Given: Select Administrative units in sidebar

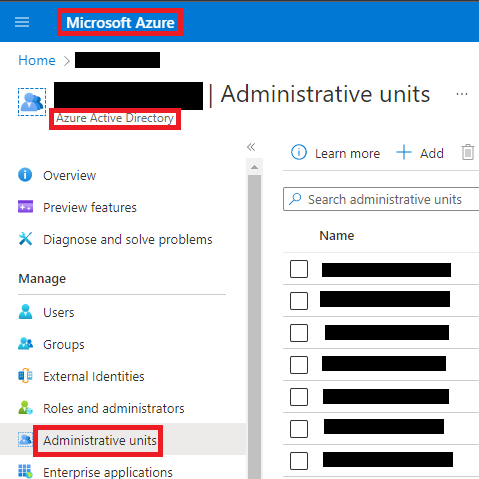Looking at the screenshot, I should coord(100,441).
